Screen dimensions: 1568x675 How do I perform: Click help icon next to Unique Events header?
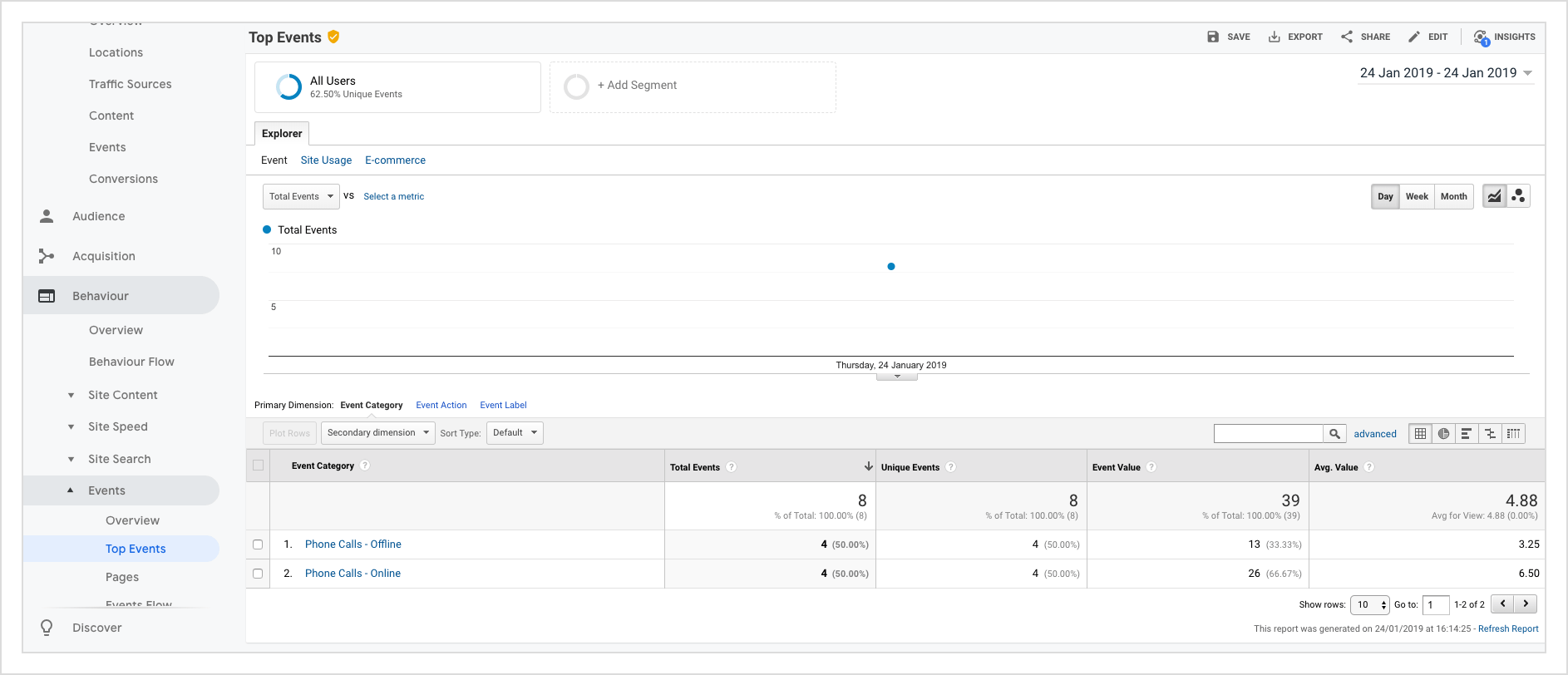(950, 467)
